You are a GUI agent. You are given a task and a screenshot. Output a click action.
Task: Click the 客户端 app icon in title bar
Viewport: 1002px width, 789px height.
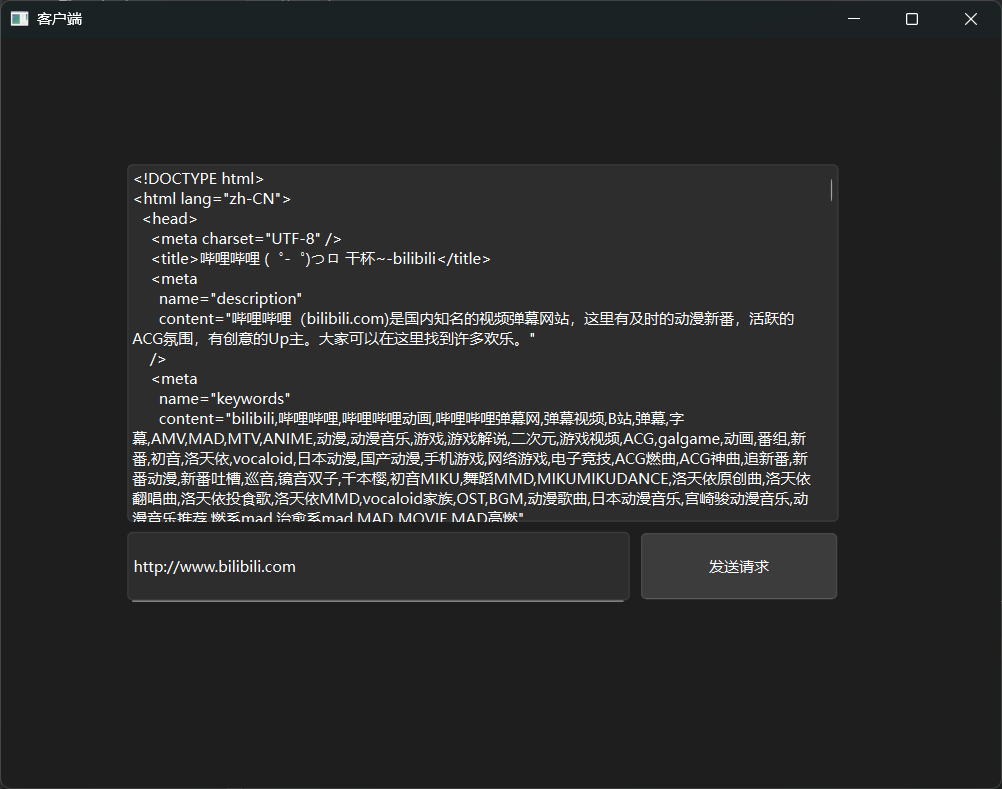click(x=20, y=19)
